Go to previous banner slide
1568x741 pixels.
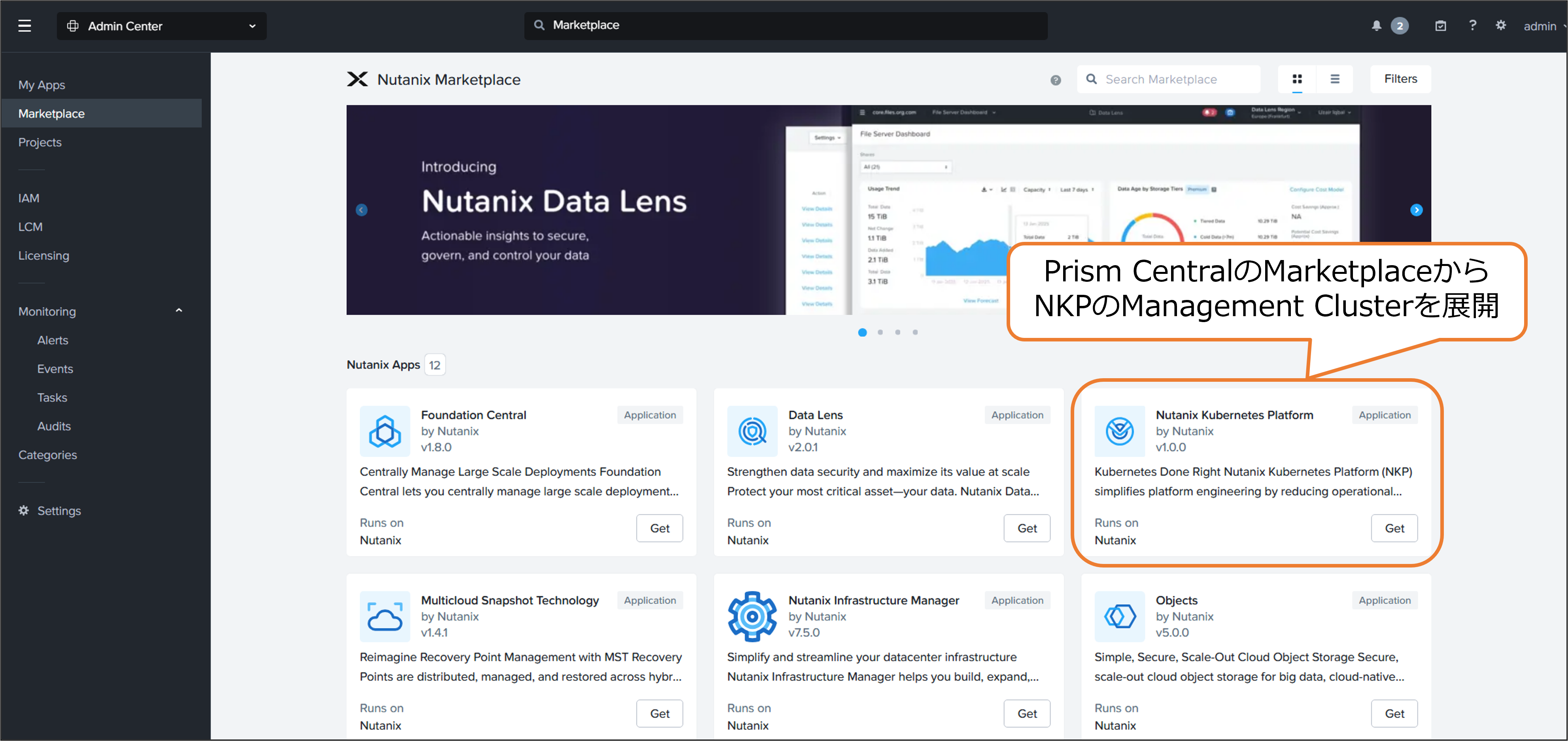[362, 210]
